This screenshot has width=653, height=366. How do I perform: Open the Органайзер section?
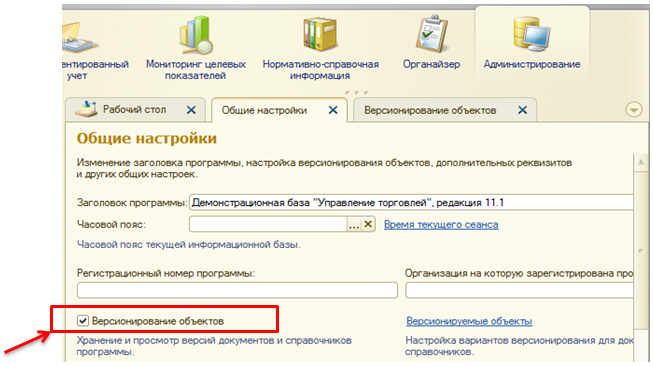click(431, 42)
